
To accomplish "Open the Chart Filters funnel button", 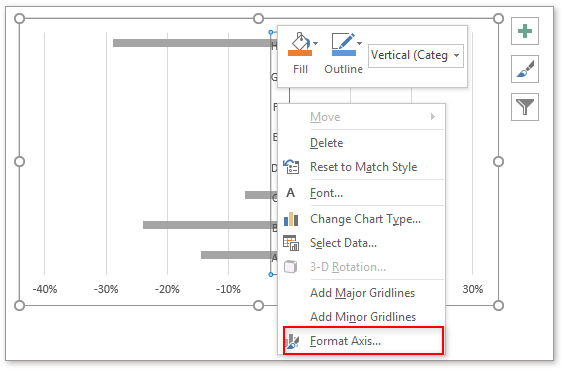I will 524,107.
